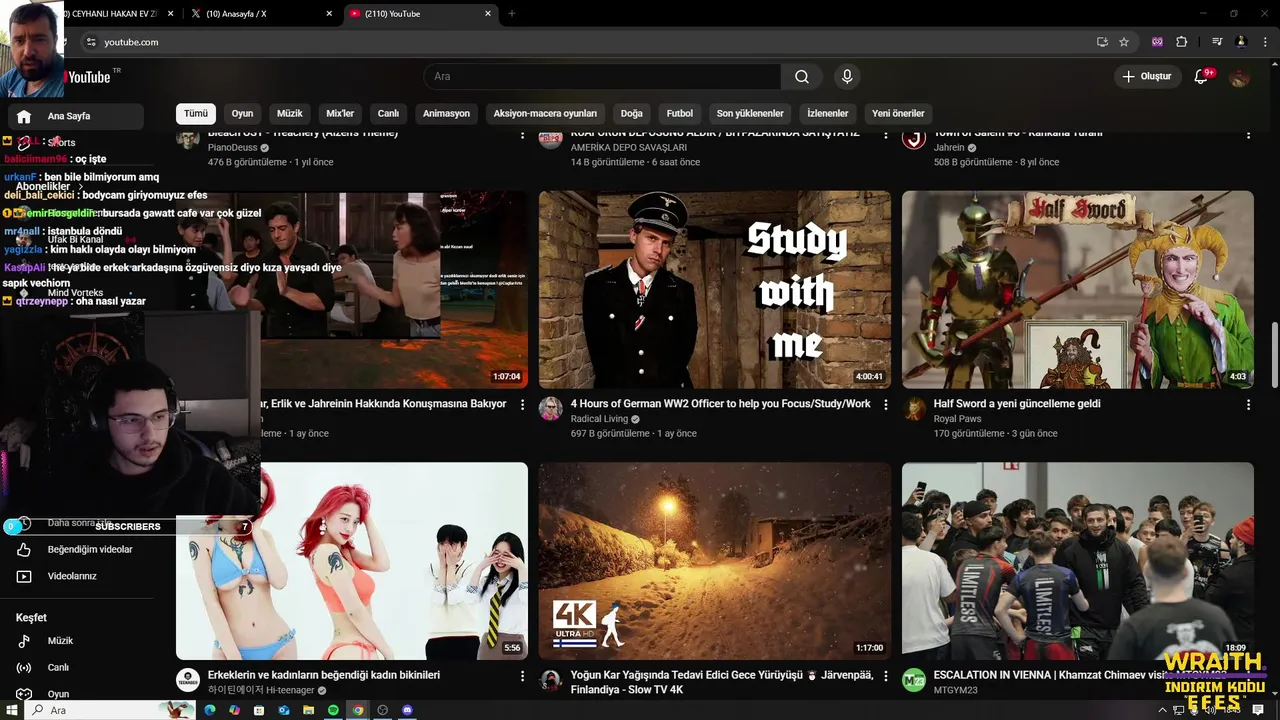
Task: Click the purple extension icon in the toolbar
Action: tap(1157, 42)
